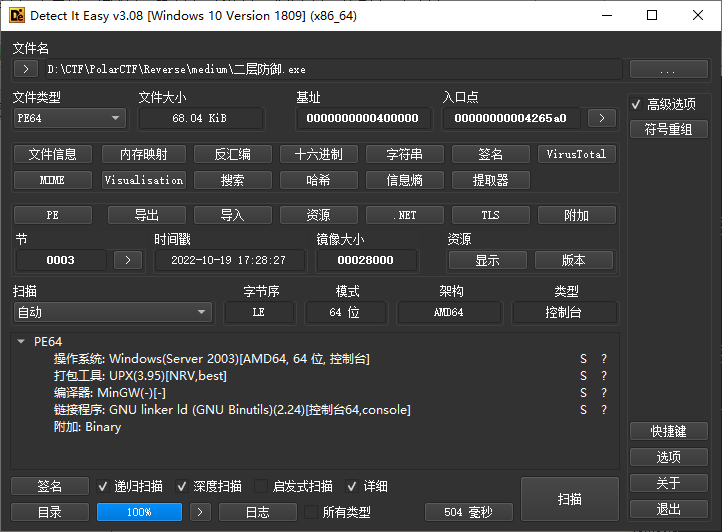Screen dimensions: 722x532
Task: Click S marker on the GNU linker row
Action: [x=583, y=410]
